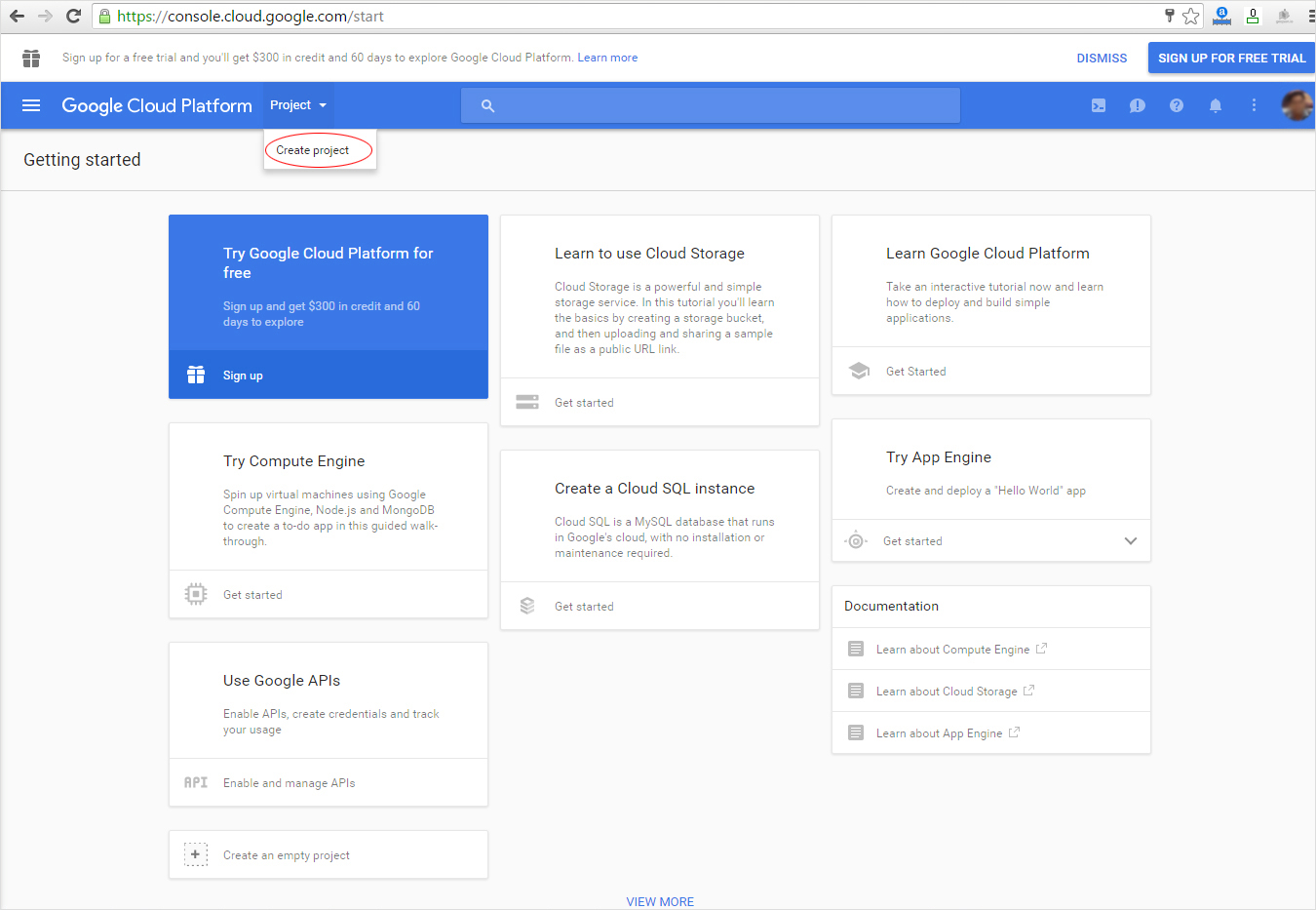The image size is (1316, 910).
Task: Bookmark this page with the star icon
Action: pyautogui.click(x=1191, y=16)
